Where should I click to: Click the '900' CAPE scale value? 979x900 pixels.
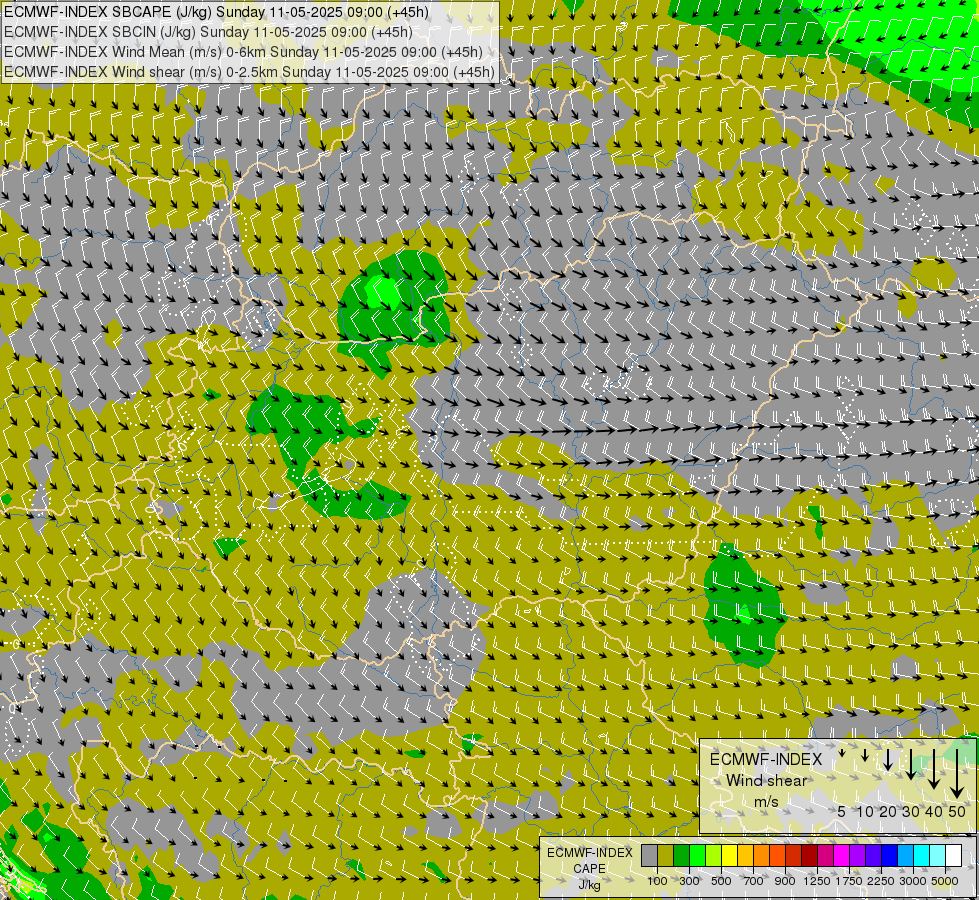[x=785, y=881]
